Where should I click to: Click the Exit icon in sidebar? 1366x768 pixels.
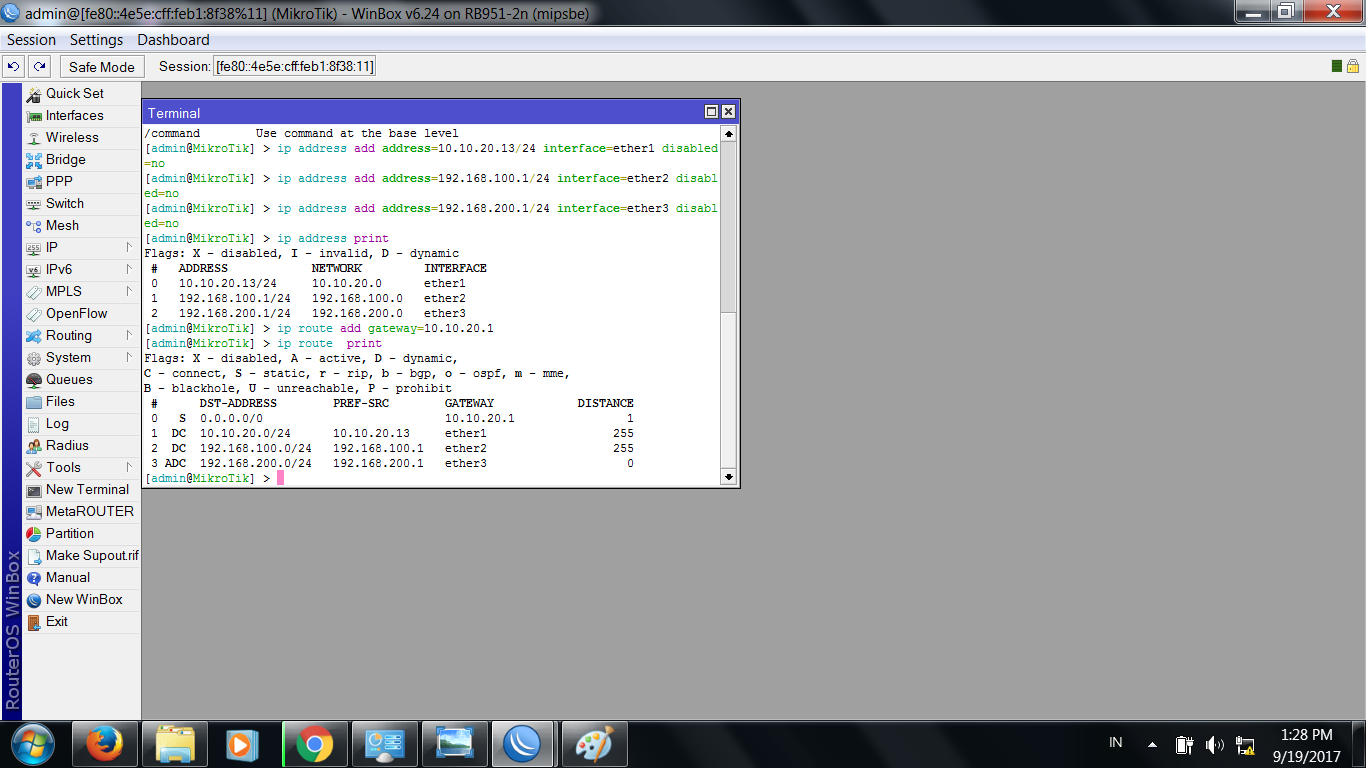coord(34,621)
